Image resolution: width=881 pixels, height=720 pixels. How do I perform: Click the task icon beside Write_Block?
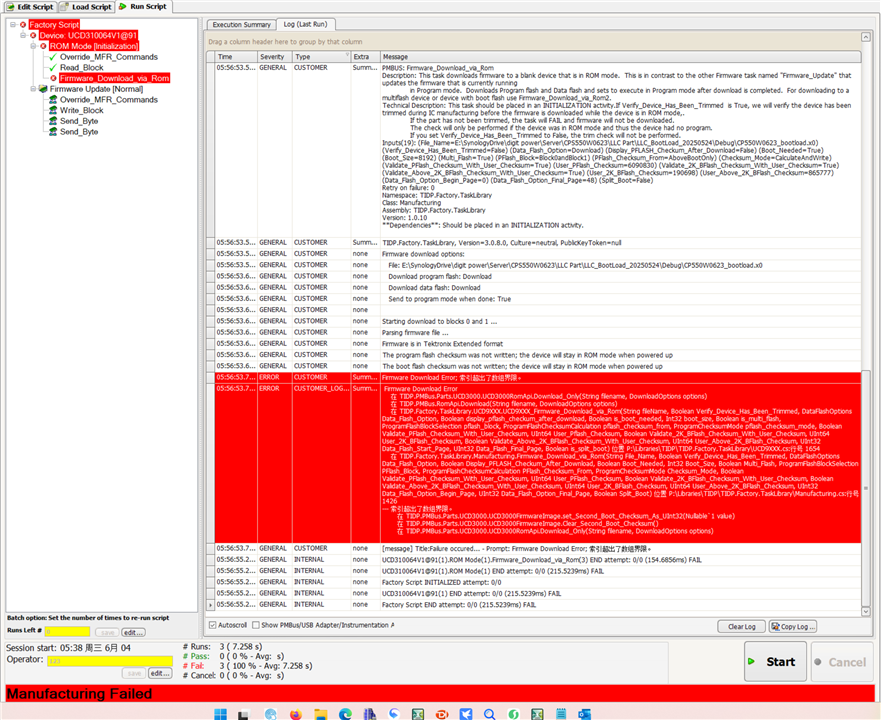click(x=53, y=110)
